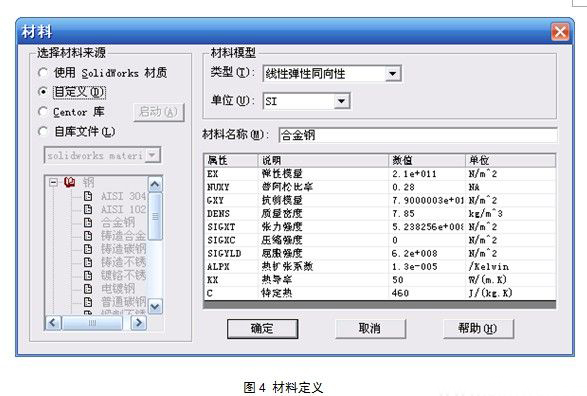
Task: Click the tree scroll-right arrow
Action: pyautogui.click(x=139, y=322)
